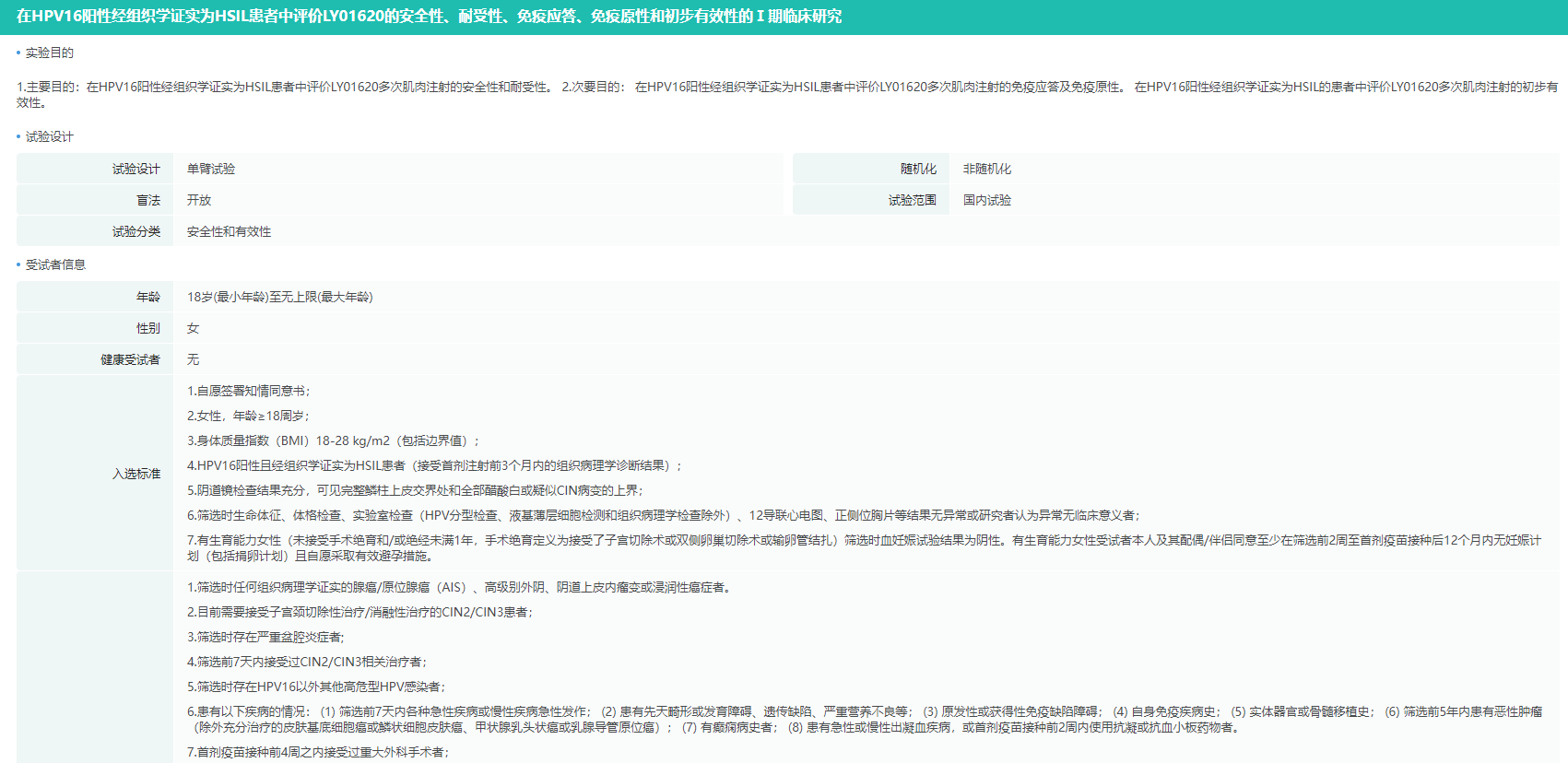Click the trial title in the teal header
This screenshot has height=763, width=1568.
(429, 17)
